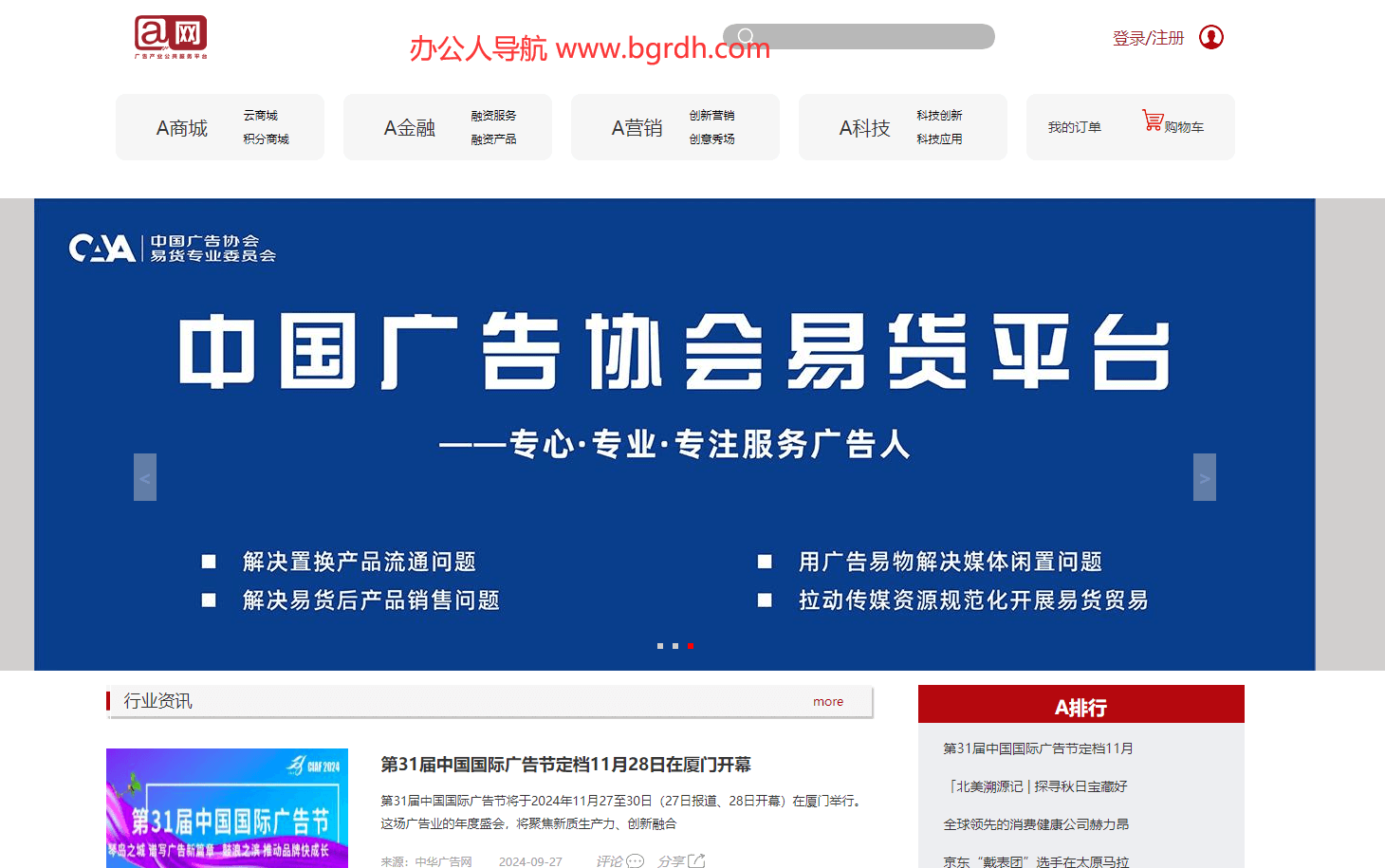The image size is (1385, 868).
Task: Click the 评论 comment bubble icon
Action: pos(633,859)
